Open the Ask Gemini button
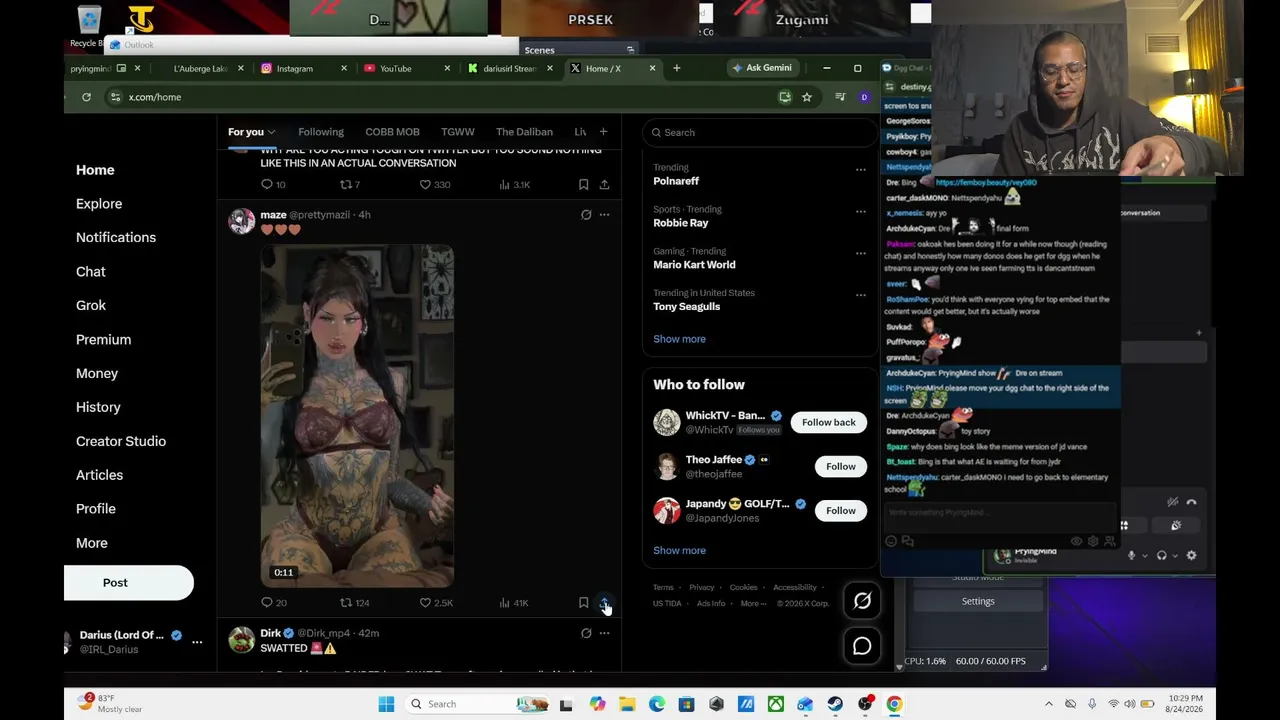Image resolution: width=1280 pixels, height=720 pixels. [x=762, y=68]
